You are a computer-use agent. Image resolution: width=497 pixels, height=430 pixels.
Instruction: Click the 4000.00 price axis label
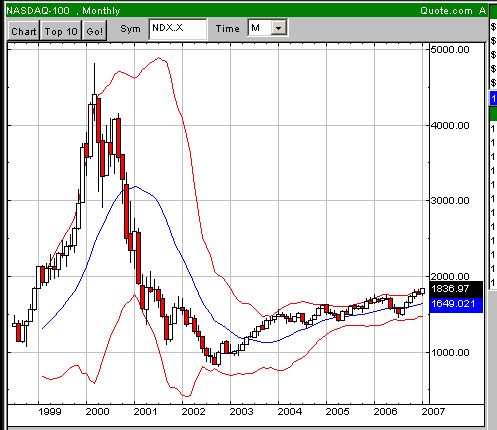(x=450, y=126)
